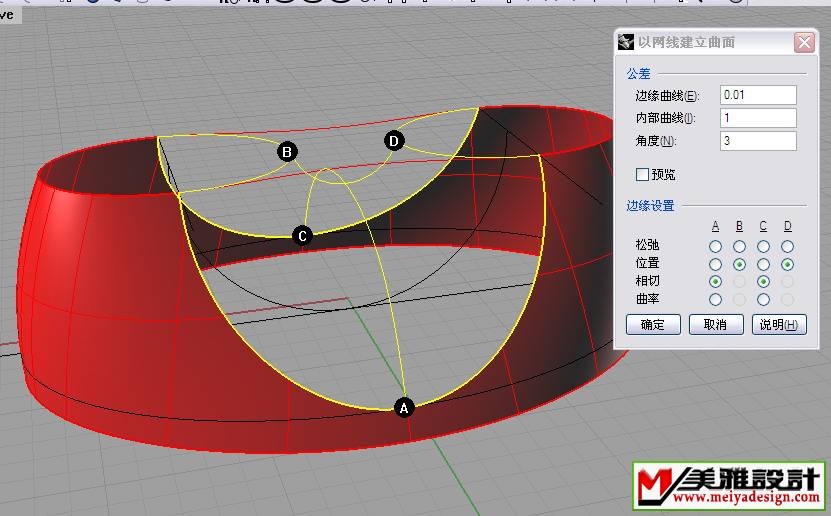Select 位置 radio button for edge C
831x516 pixels.
click(763, 264)
